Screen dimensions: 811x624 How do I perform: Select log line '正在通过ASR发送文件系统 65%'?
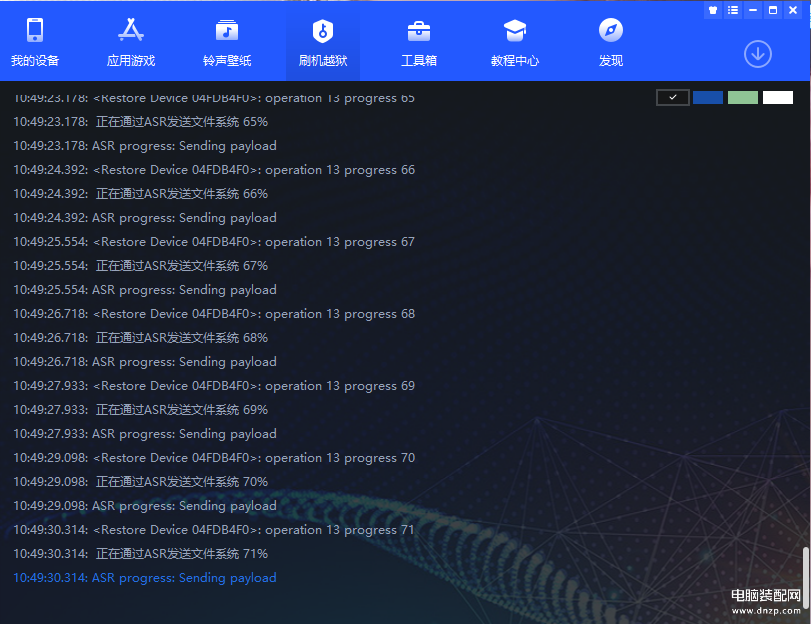pos(141,122)
